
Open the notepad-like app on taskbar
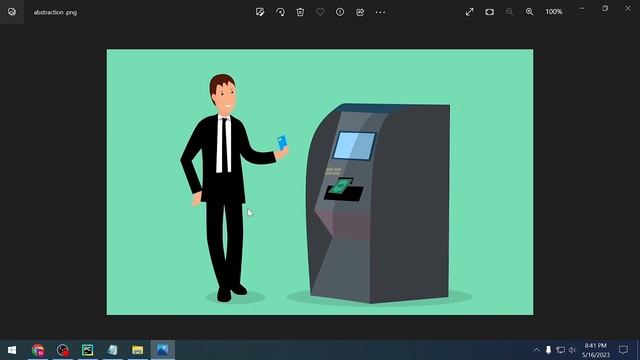coord(113,350)
